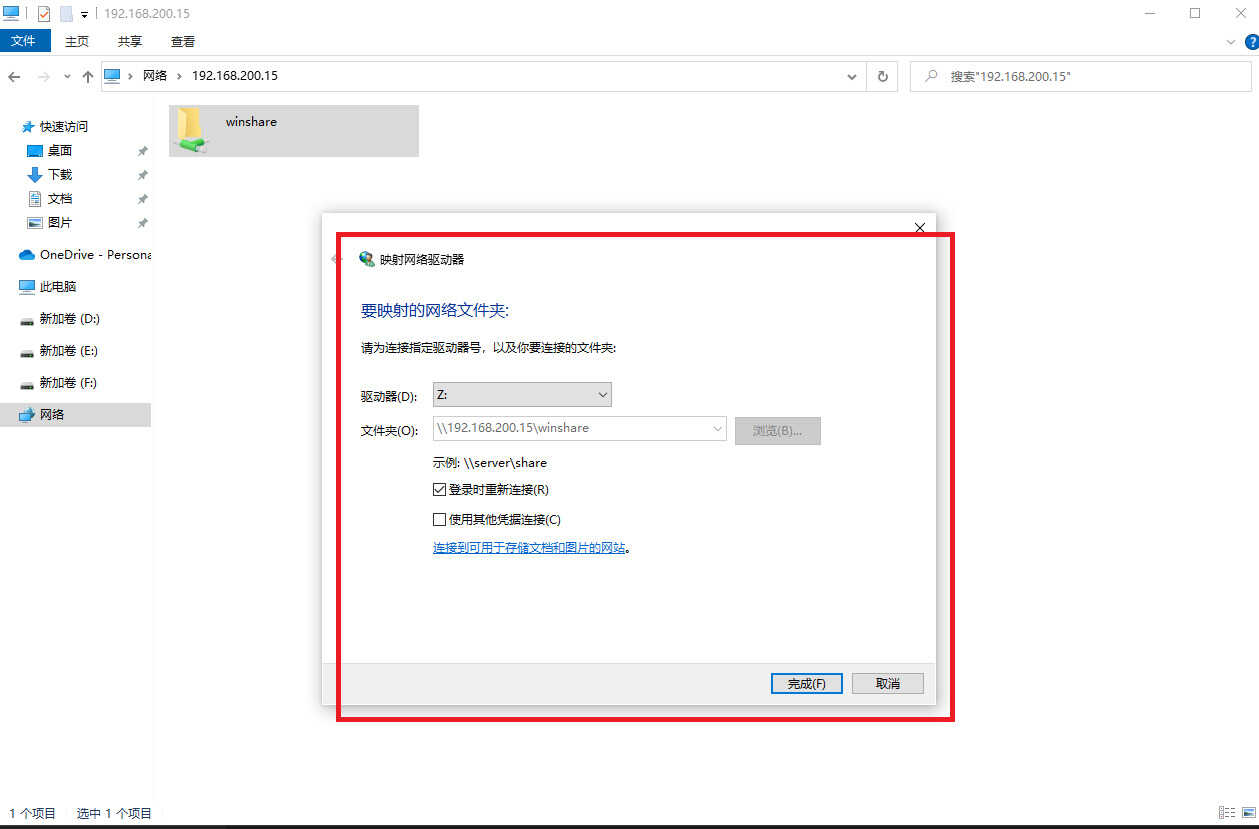Screen dimensions: 1259x829
Task: Open Explorer help question mark icon
Action: pyautogui.click(x=1250, y=42)
